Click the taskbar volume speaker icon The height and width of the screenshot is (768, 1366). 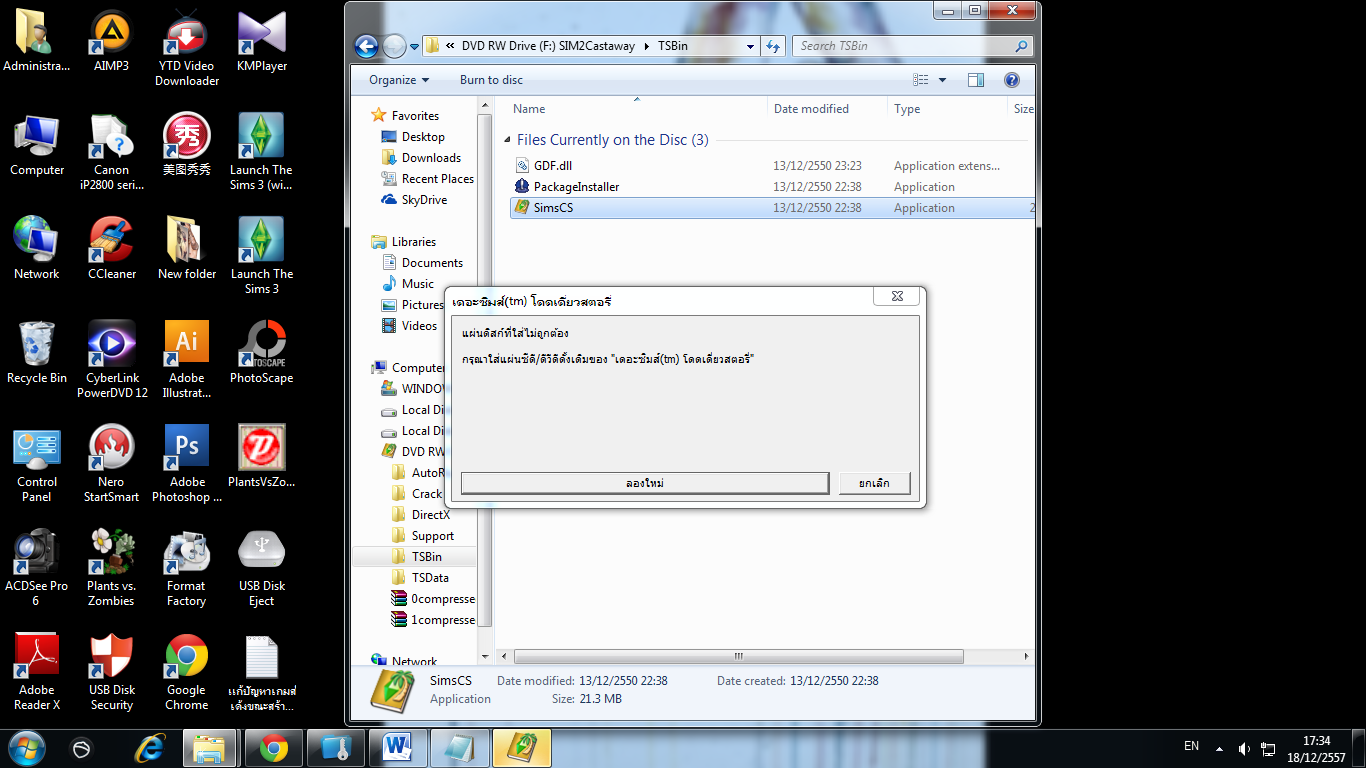tap(1244, 748)
